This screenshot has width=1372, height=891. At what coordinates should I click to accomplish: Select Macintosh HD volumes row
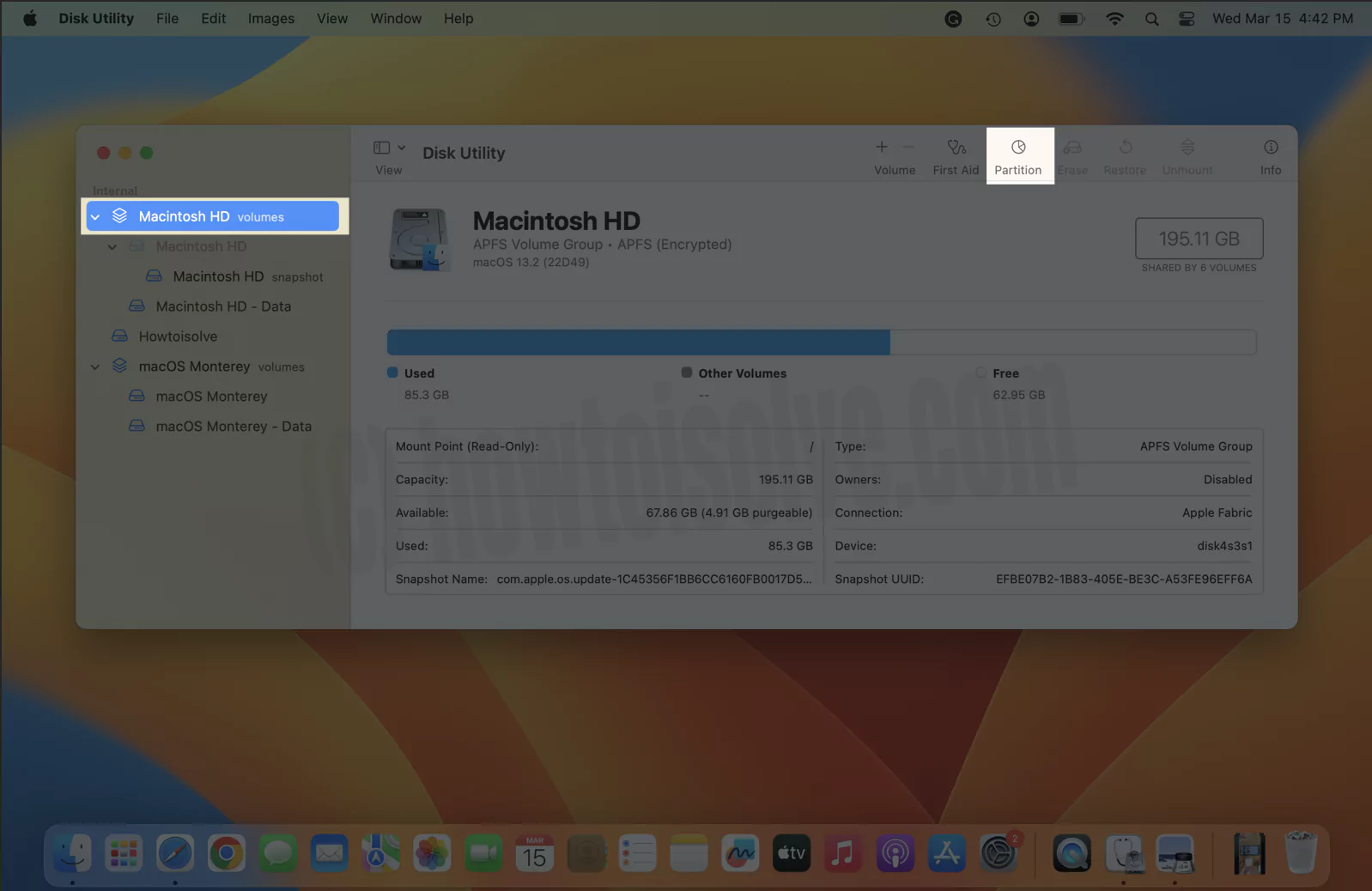pyautogui.click(x=213, y=216)
